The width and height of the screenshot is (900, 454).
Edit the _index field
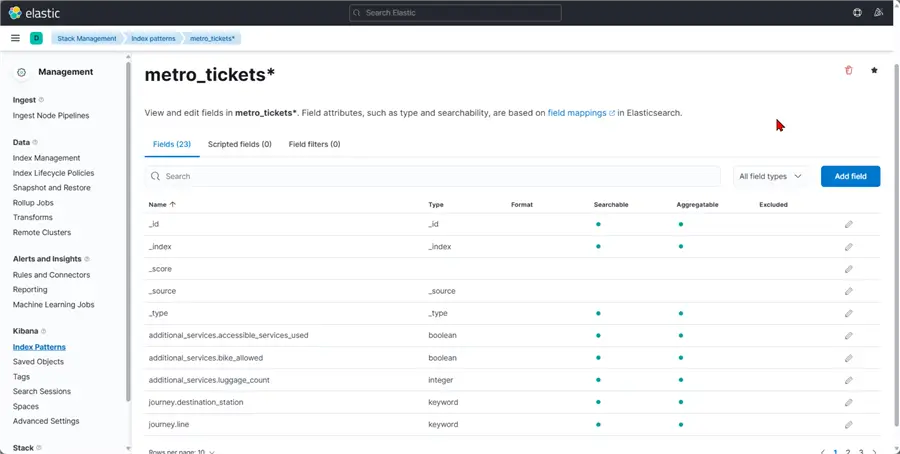[x=848, y=247]
